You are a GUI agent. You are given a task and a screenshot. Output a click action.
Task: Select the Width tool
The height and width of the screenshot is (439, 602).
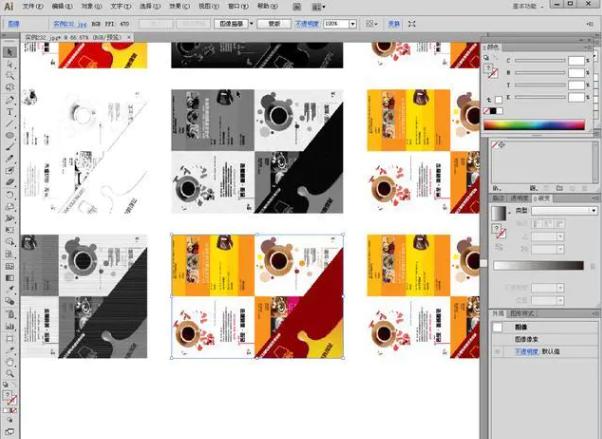[x=10, y=218]
